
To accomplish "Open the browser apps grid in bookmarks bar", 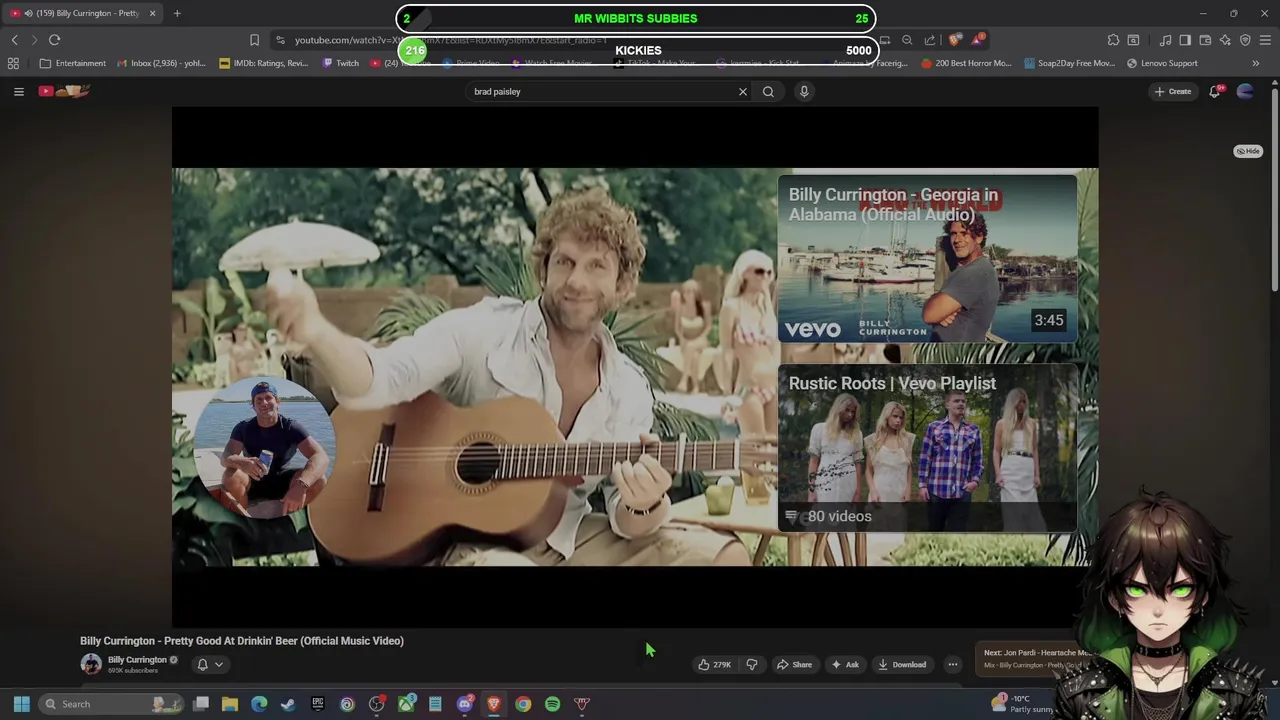I will coord(13,63).
